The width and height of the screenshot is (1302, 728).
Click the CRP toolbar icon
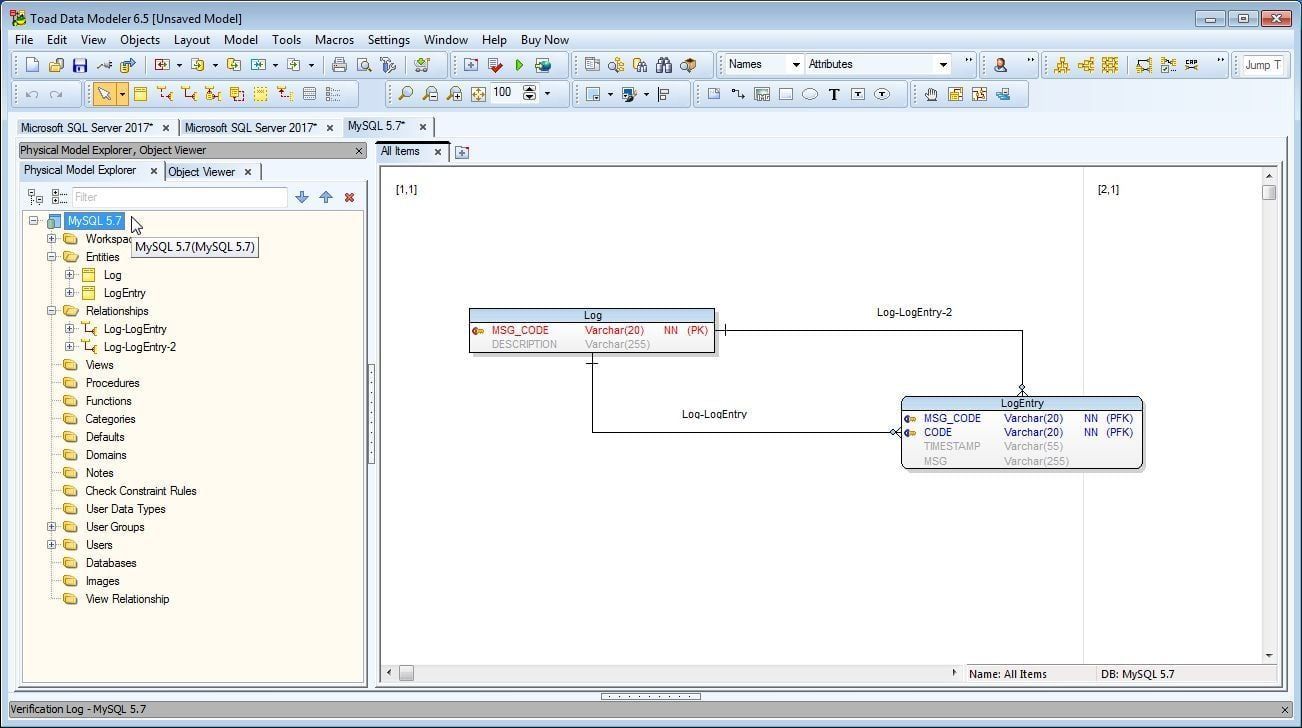tap(1192, 65)
